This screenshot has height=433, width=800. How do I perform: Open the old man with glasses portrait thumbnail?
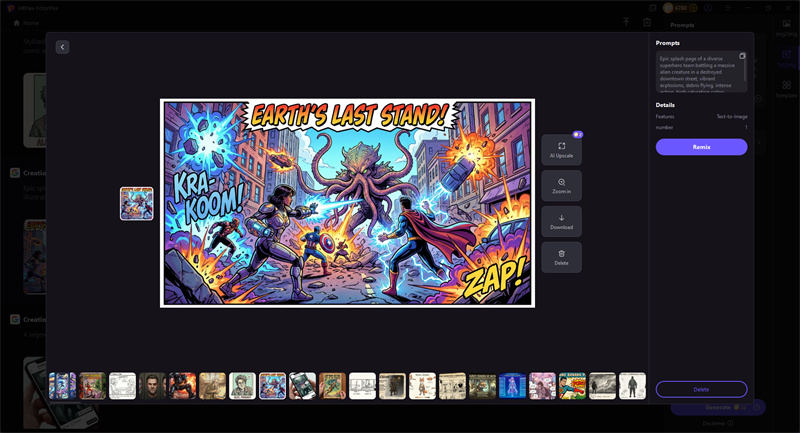(x=242, y=386)
